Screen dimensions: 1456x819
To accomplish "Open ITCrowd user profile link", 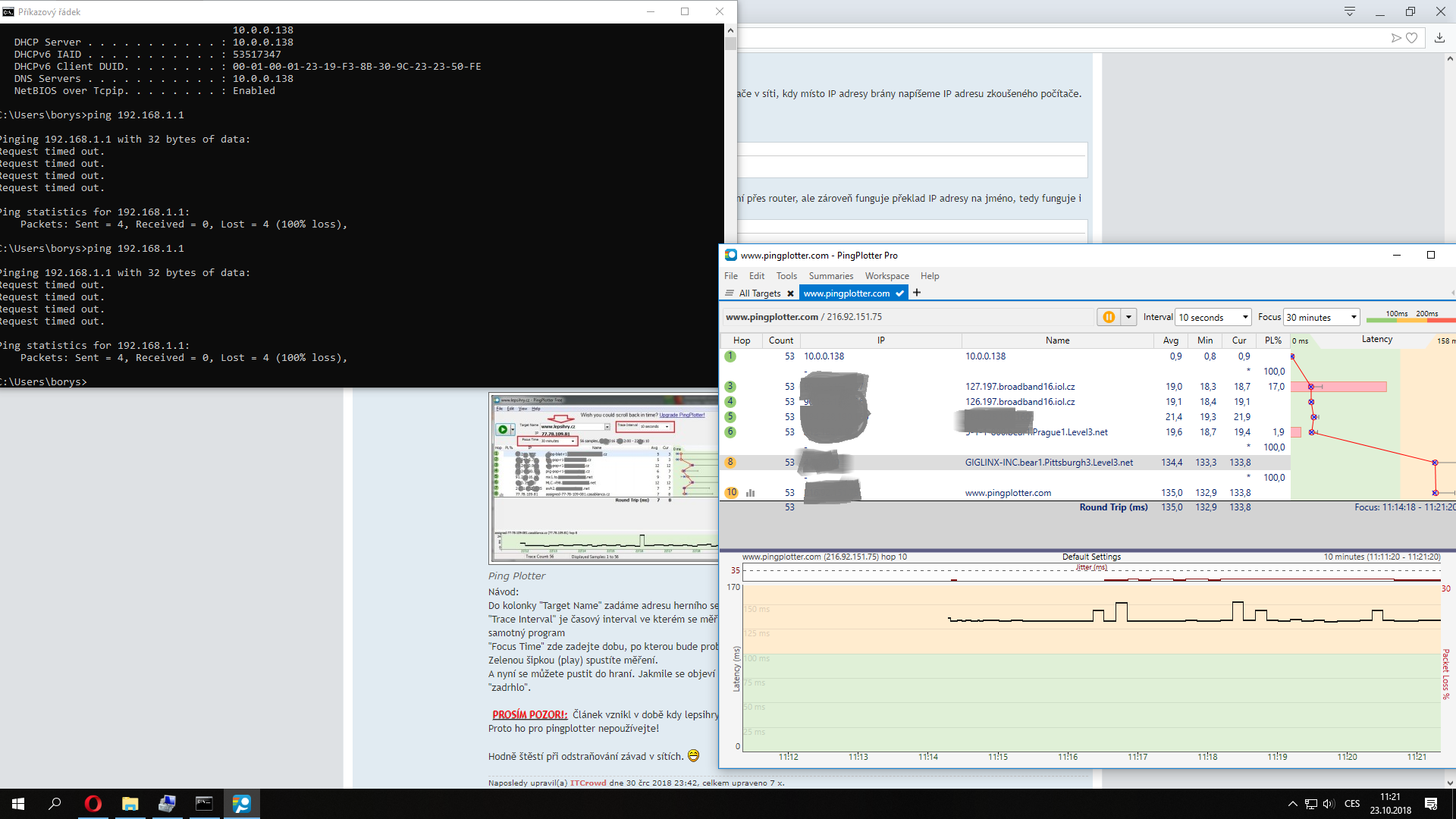I will (x=588, y=783).
